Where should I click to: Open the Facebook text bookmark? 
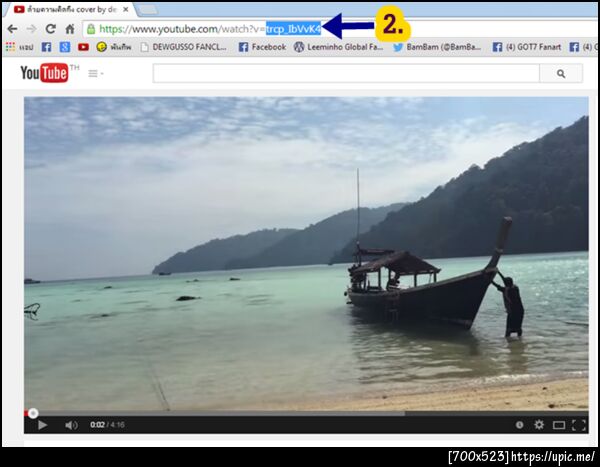pos(262,47)
